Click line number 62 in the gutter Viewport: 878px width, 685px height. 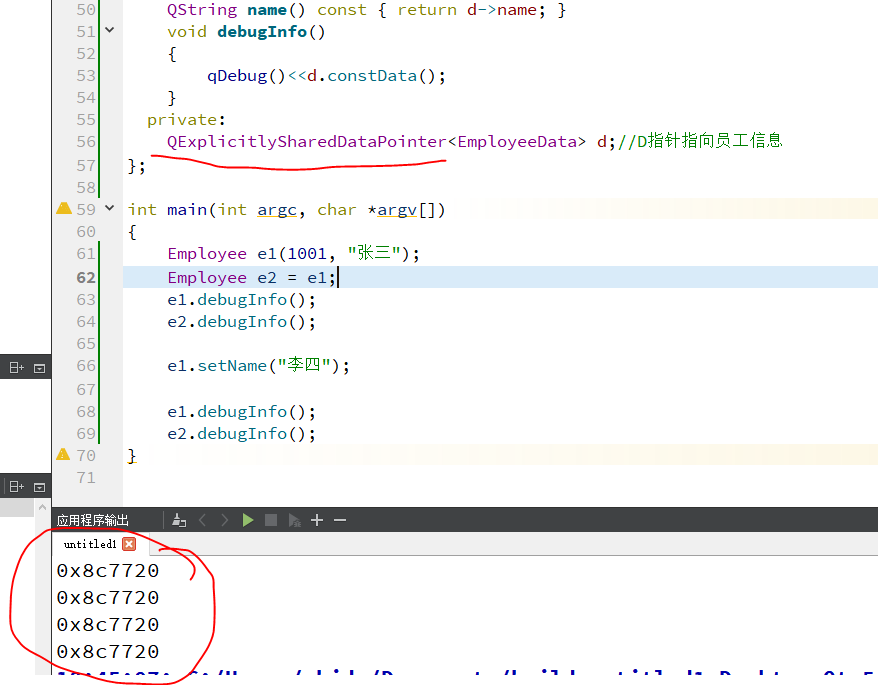86,277
